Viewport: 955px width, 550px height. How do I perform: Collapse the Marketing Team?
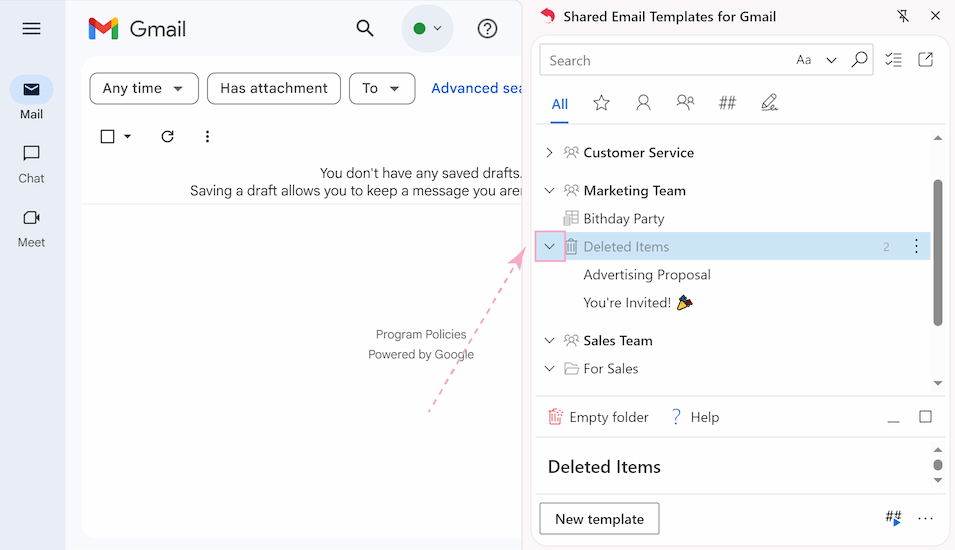[x=549, y=191]
